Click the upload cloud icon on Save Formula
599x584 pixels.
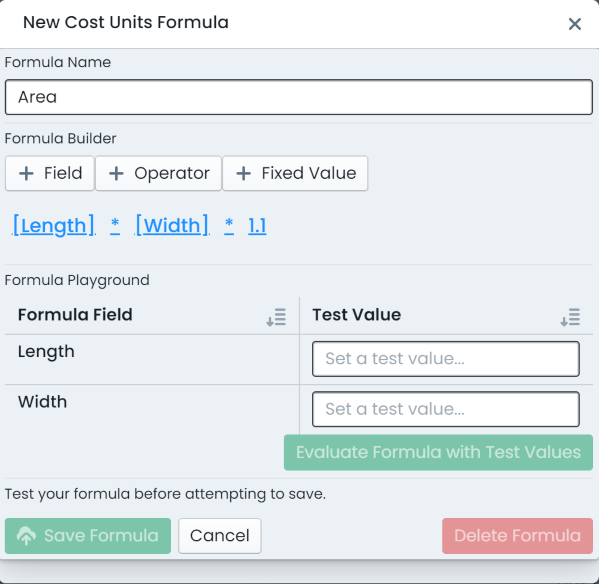(x=26, y=535)
